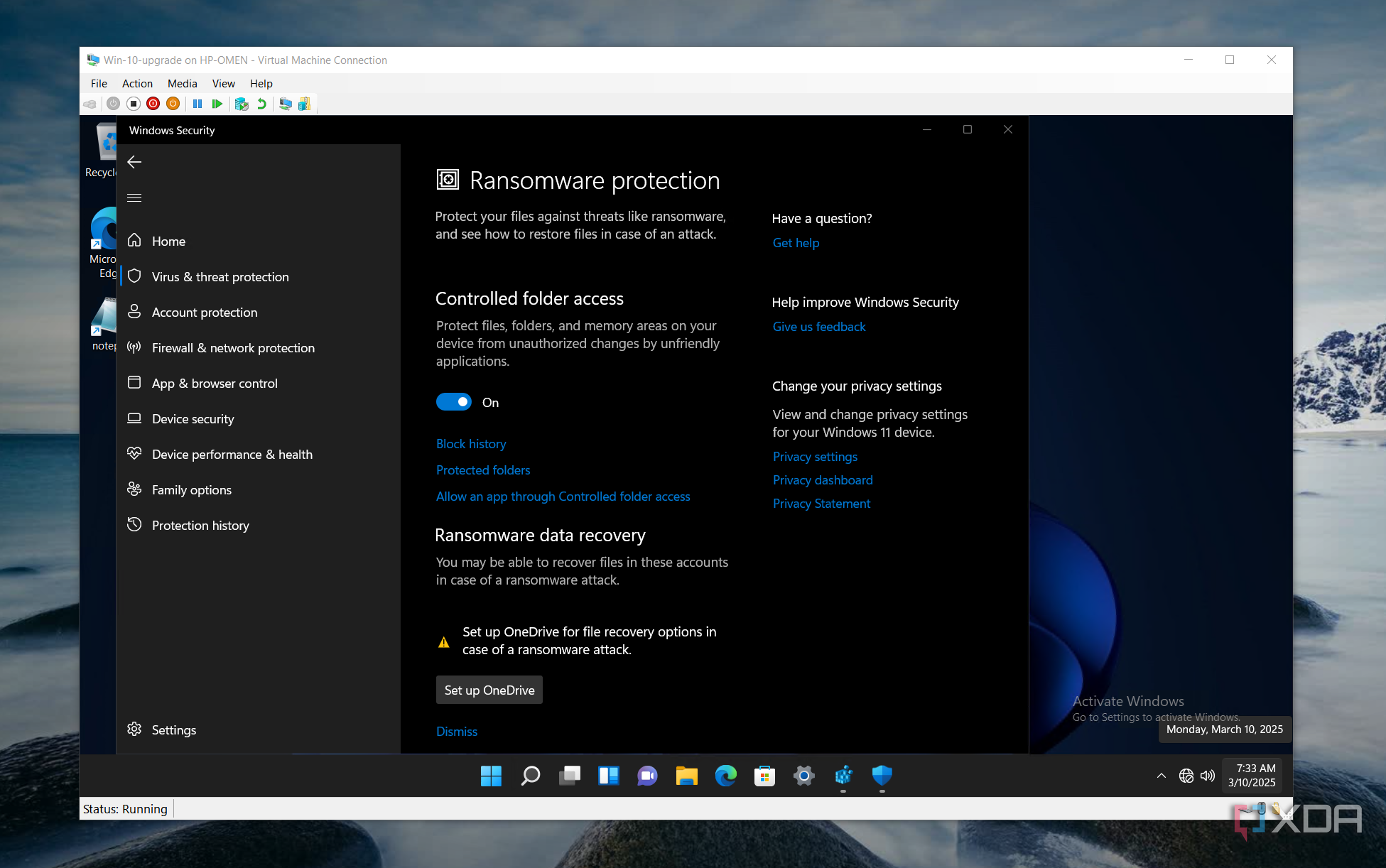
Task: Click the yellow OneDrive warning triangle icon
Action: [x=444, y=642]
